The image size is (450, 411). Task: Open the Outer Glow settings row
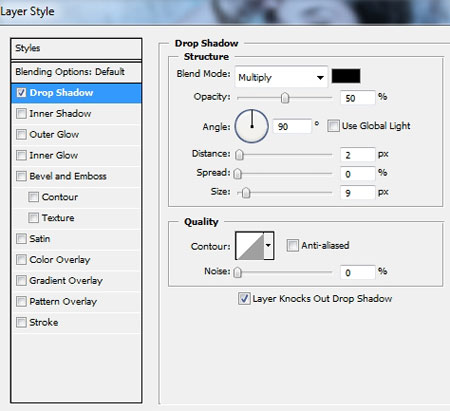click(x=76, y=134)
